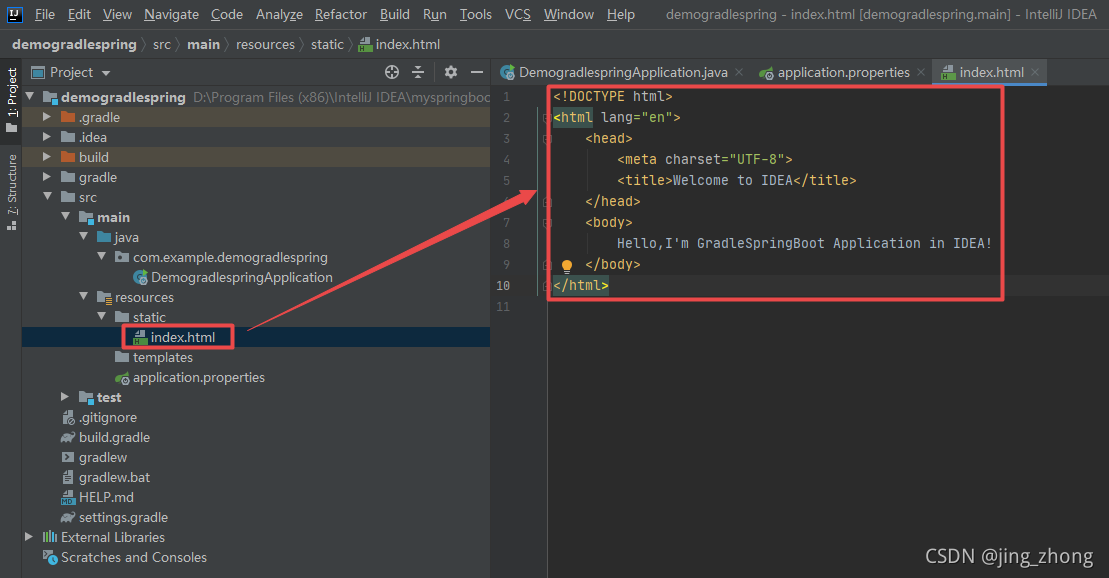Image resolution: width=1109 pixels, height=578 pixels.
Task: Expand the .idea folder
Action: pos(47,137)
